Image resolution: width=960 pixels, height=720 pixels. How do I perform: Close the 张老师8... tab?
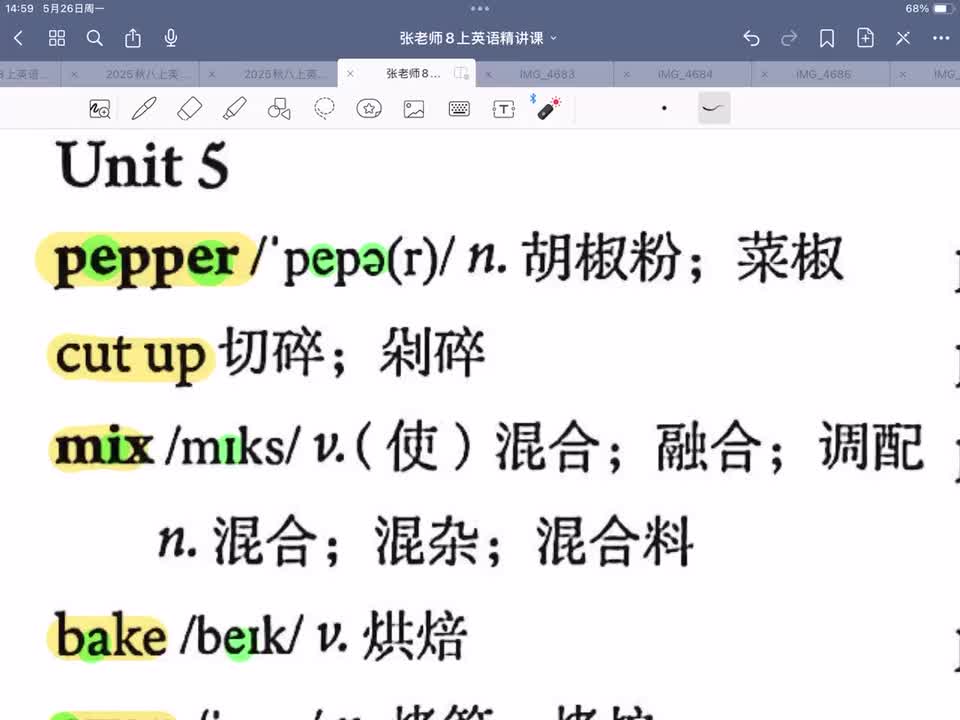350,73
